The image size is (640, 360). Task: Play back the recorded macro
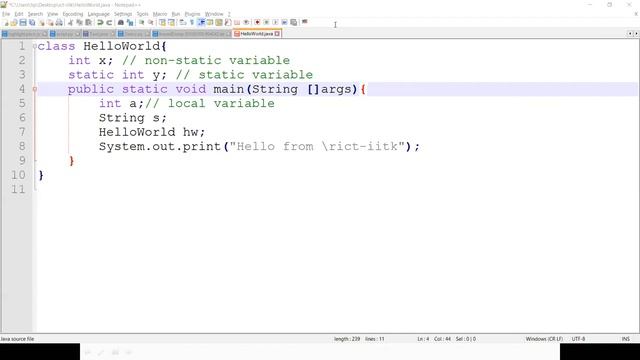pyautogui.click(x=275, y=22)
